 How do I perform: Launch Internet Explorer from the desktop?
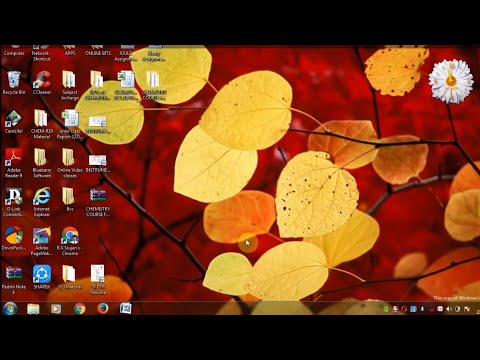coord(42,202)
